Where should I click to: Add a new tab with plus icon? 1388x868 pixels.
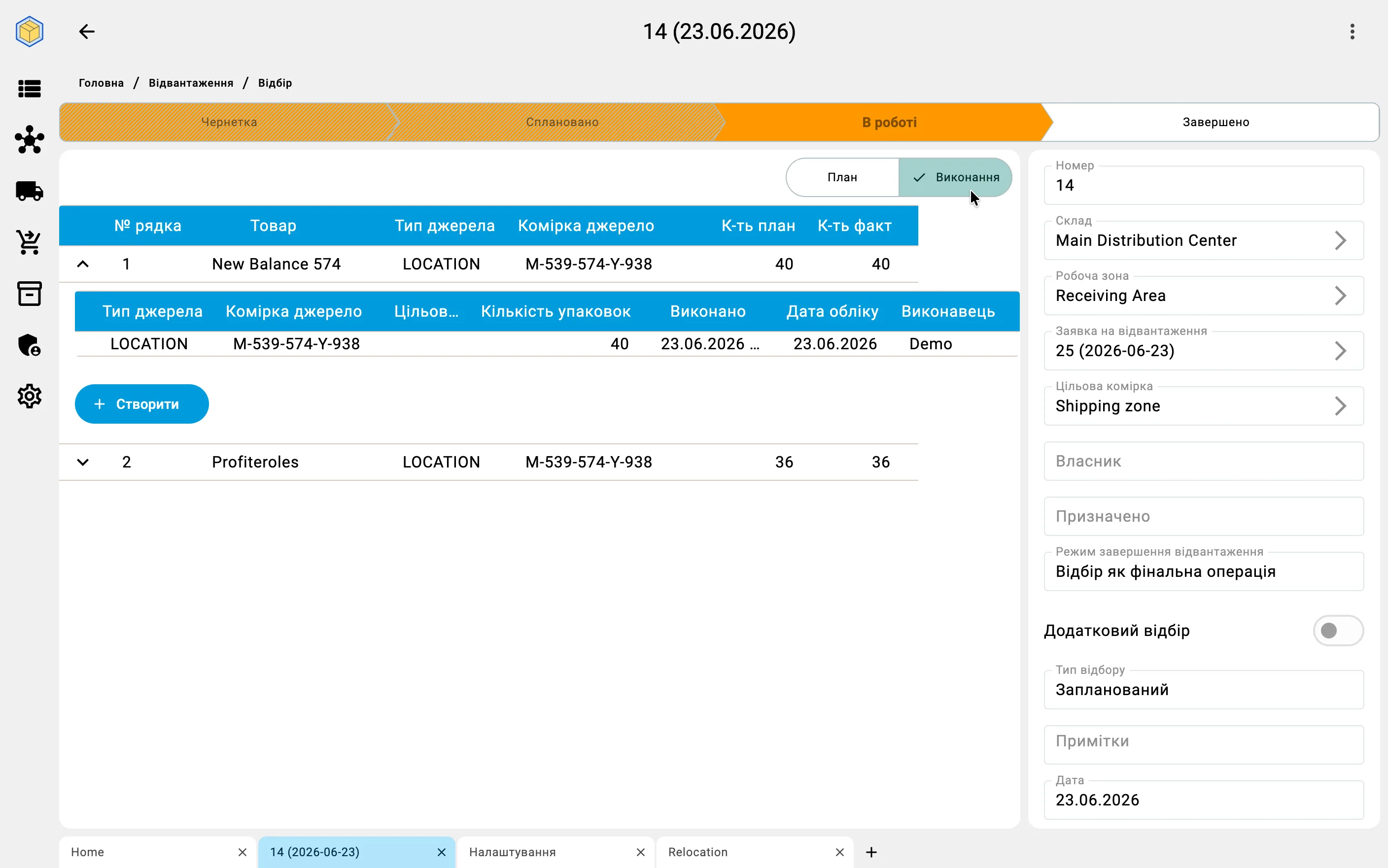(871, 852)
